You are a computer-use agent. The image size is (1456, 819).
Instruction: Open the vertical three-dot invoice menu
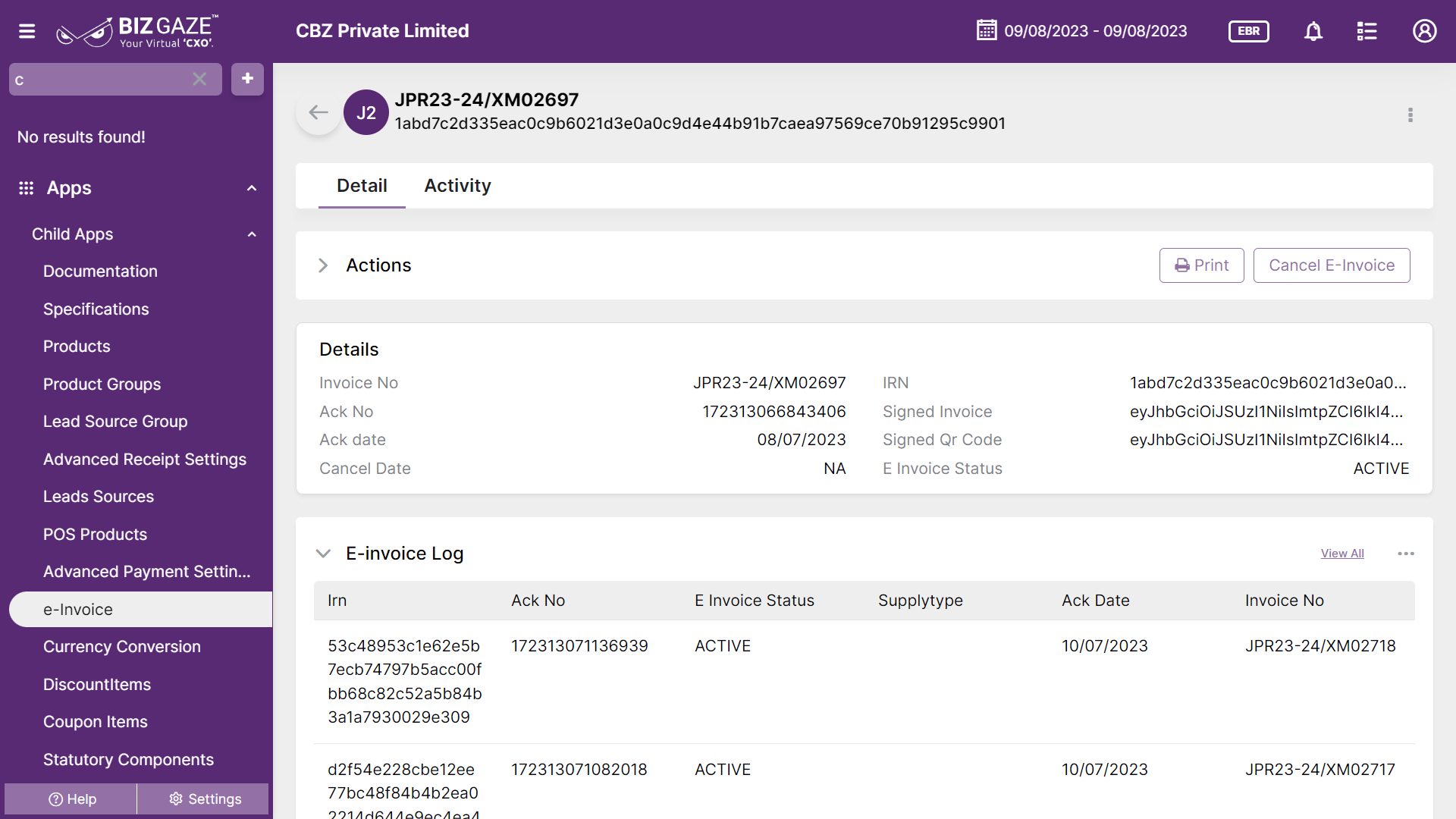[x=1410, y=115]
